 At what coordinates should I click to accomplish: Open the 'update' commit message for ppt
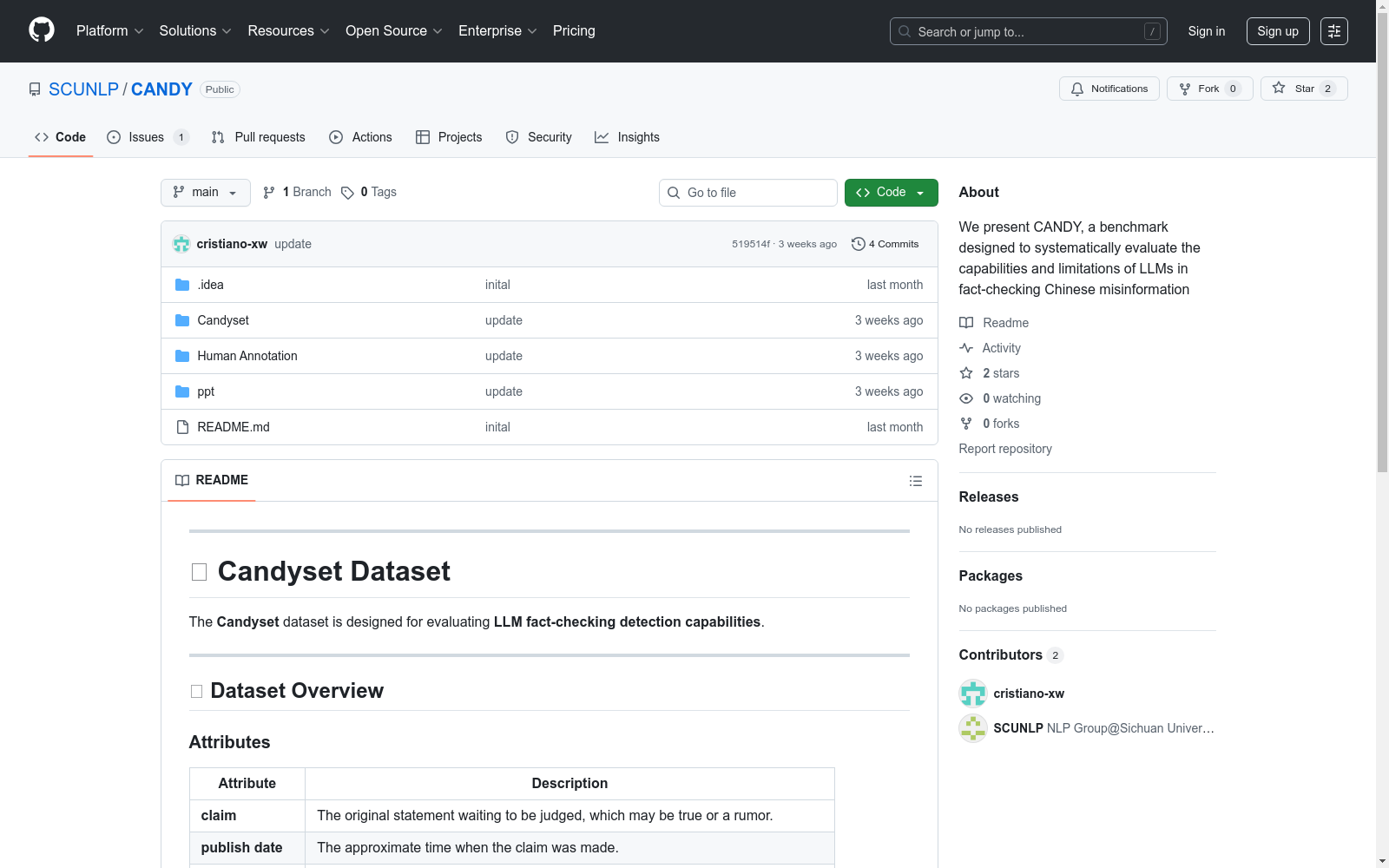coord(504,391)
